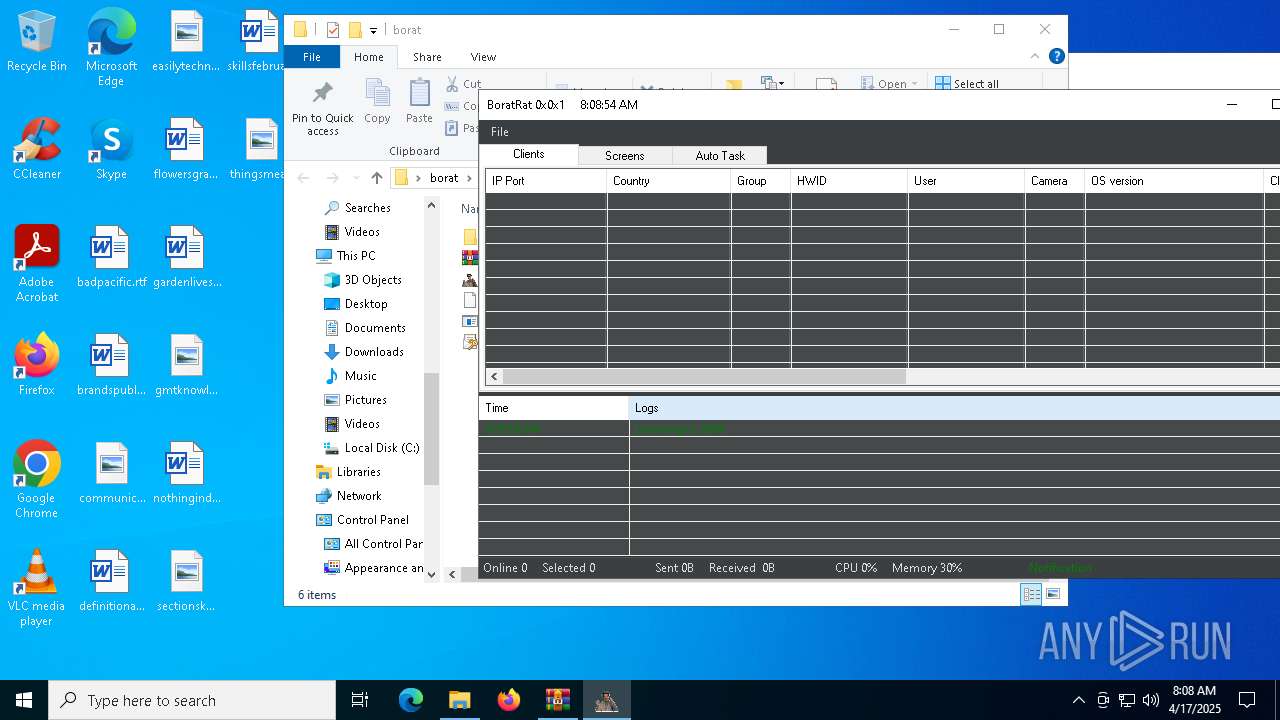Open All Control Panel Items entry
This screenshot has width=1280, height=720.
pyautogui.click(x=383, y=544)
